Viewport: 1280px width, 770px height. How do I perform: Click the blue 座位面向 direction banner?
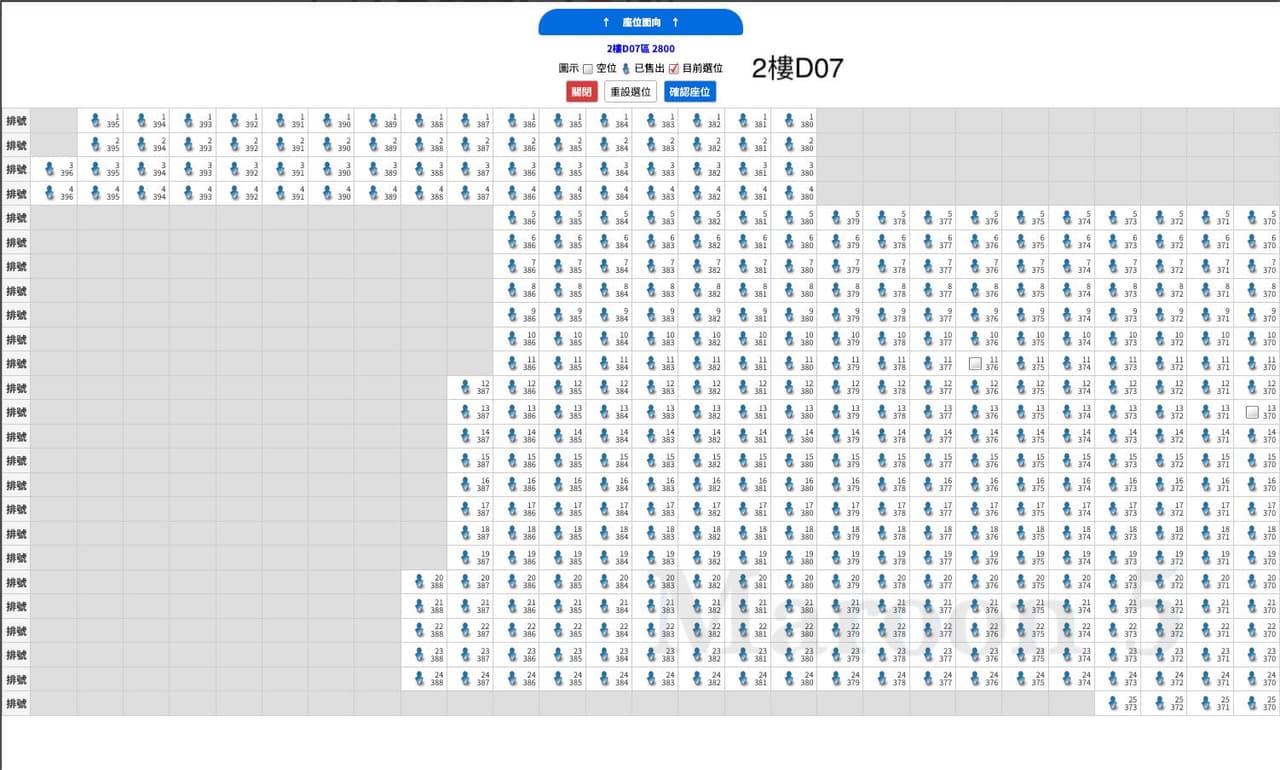coord(641,22)
